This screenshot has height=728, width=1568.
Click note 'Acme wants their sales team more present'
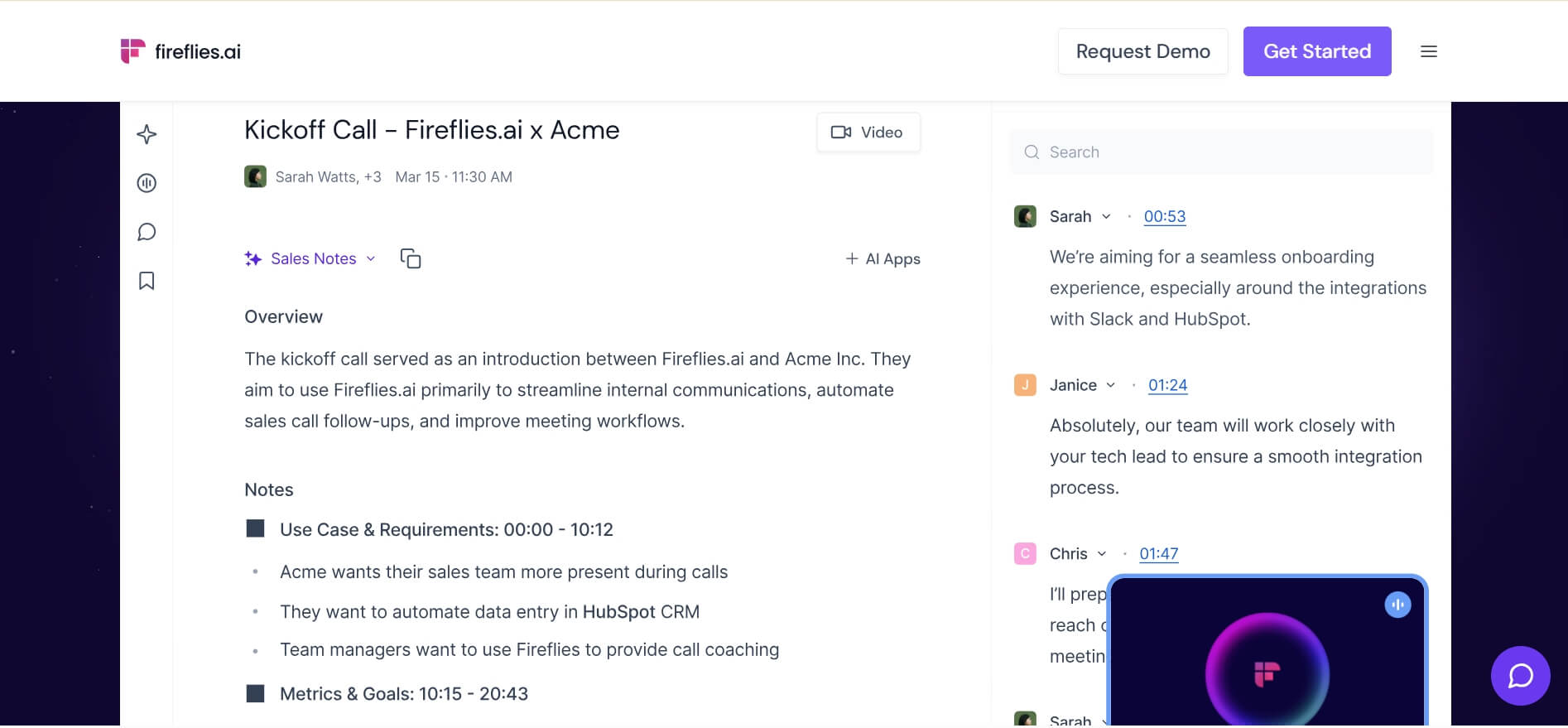(503, 572)
